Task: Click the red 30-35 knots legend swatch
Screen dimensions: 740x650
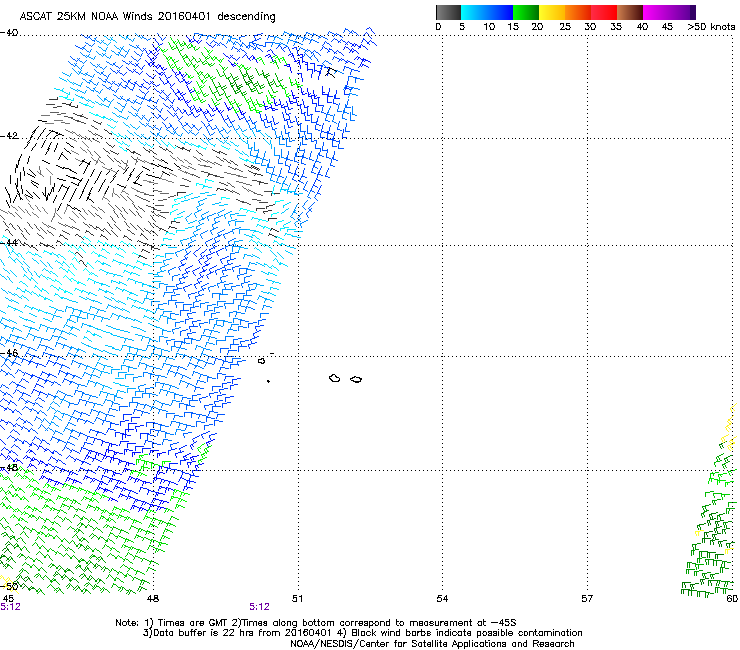Action: (604, 12)
